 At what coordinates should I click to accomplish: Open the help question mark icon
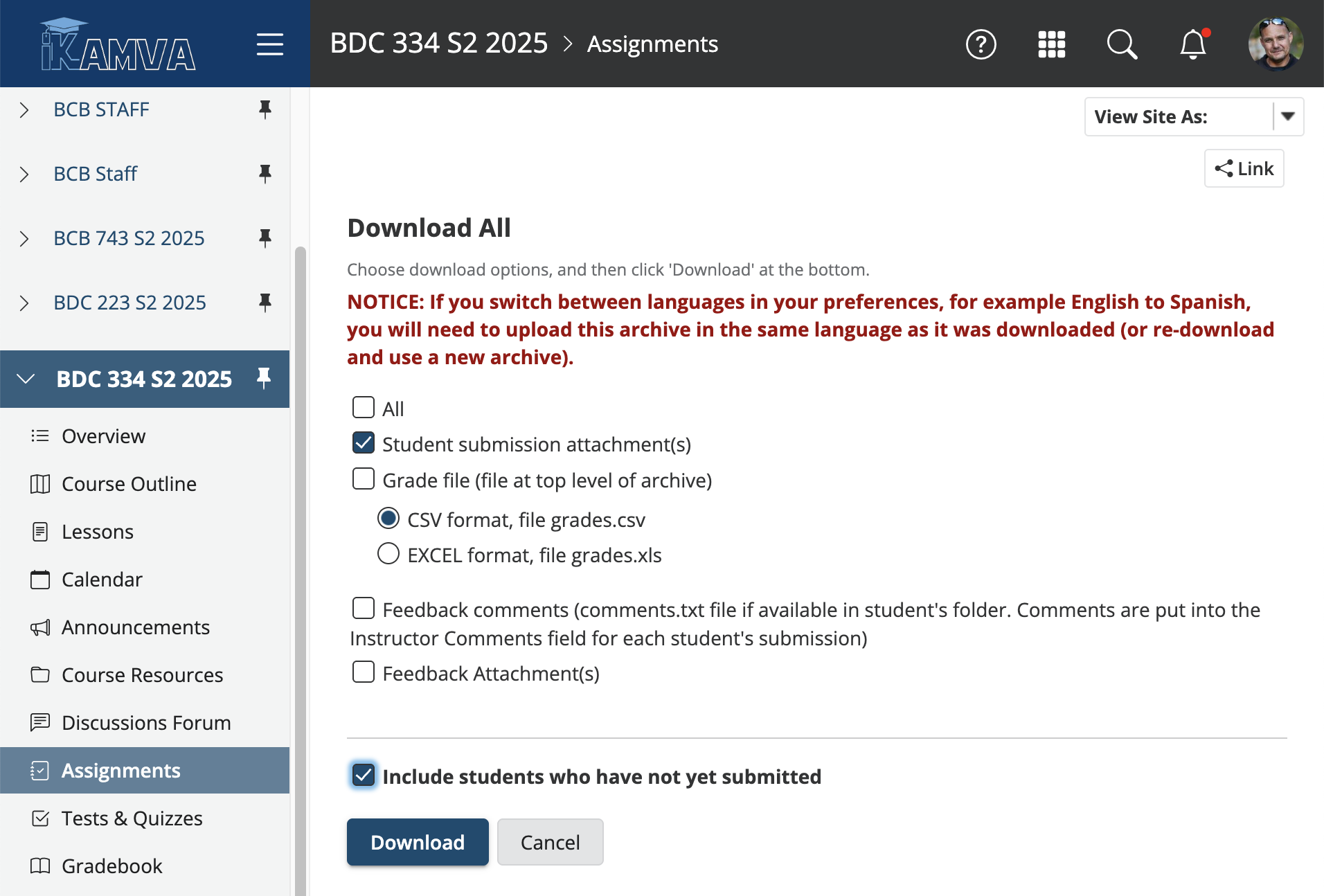[x=981, y=45]
